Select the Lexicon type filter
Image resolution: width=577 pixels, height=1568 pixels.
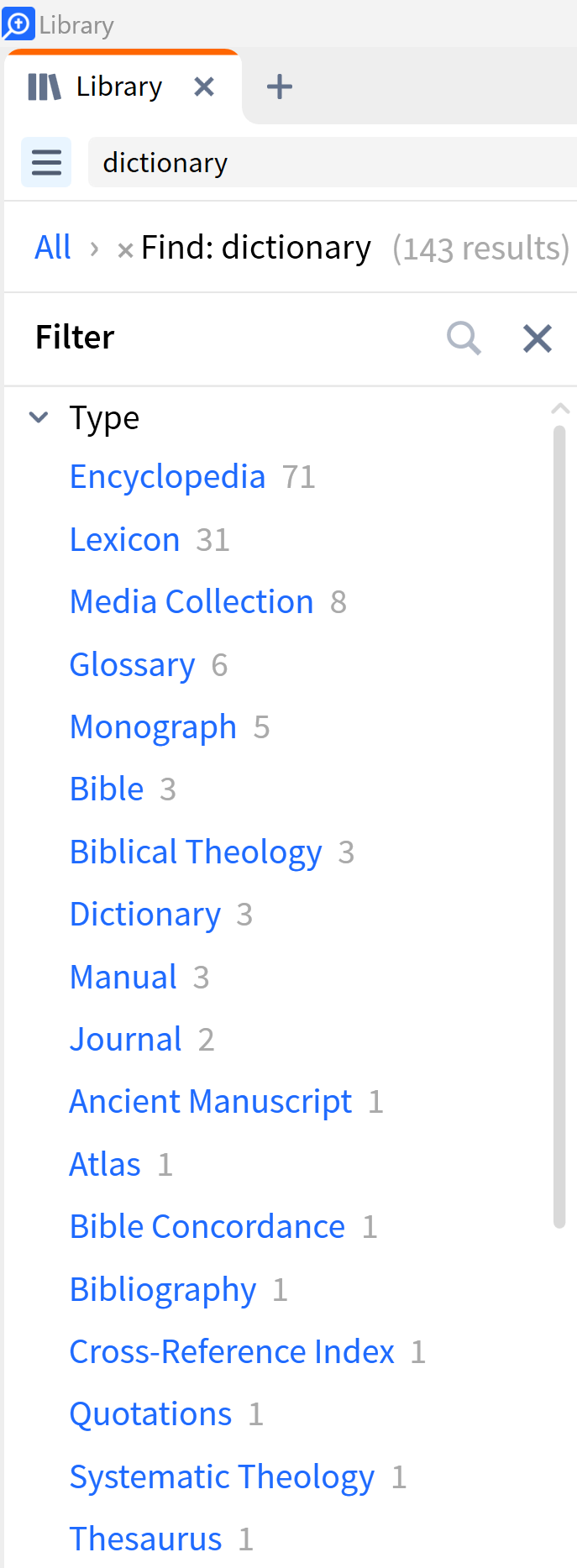(124, 538)
